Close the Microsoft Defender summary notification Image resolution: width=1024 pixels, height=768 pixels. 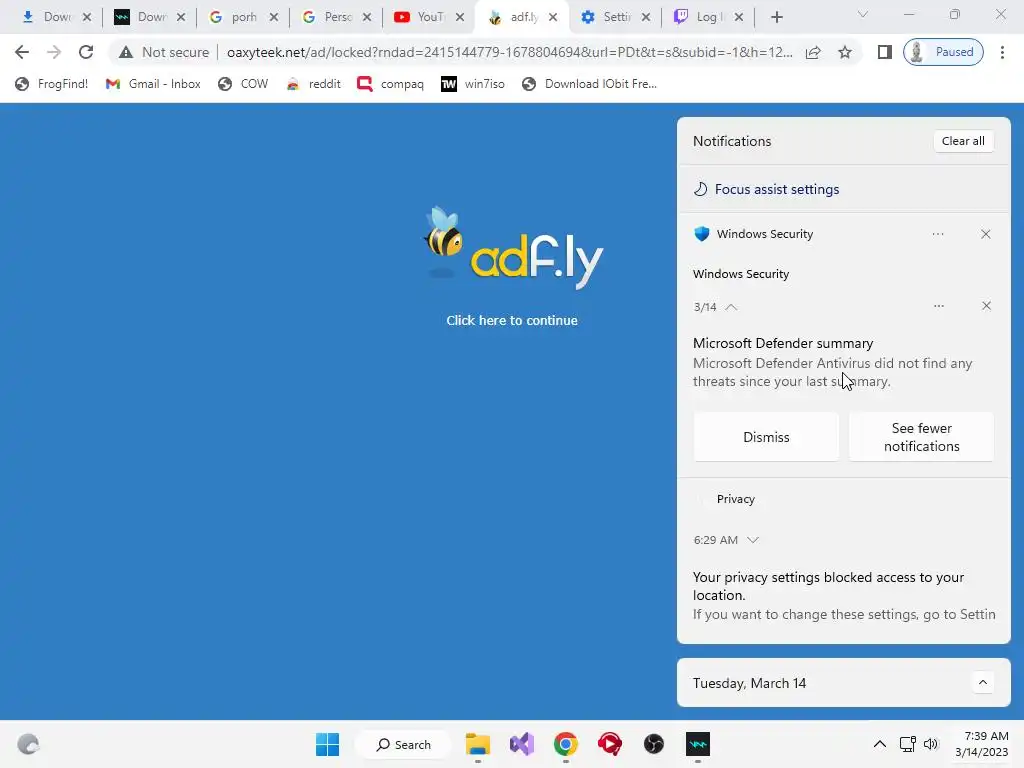986,306
